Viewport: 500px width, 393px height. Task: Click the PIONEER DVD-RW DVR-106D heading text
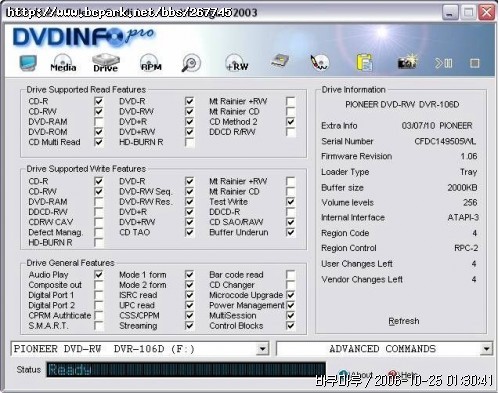pyautogui.click(x=402, y=105)
